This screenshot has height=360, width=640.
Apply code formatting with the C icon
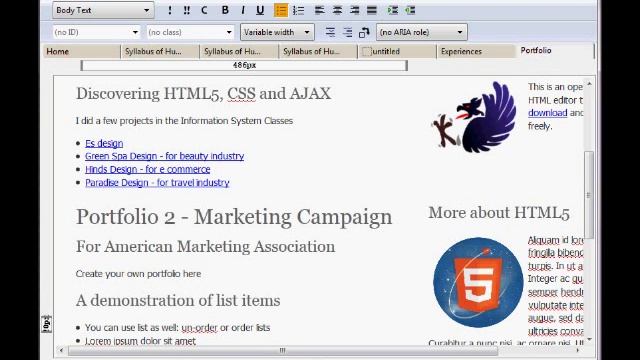click(x=204, y=10)
